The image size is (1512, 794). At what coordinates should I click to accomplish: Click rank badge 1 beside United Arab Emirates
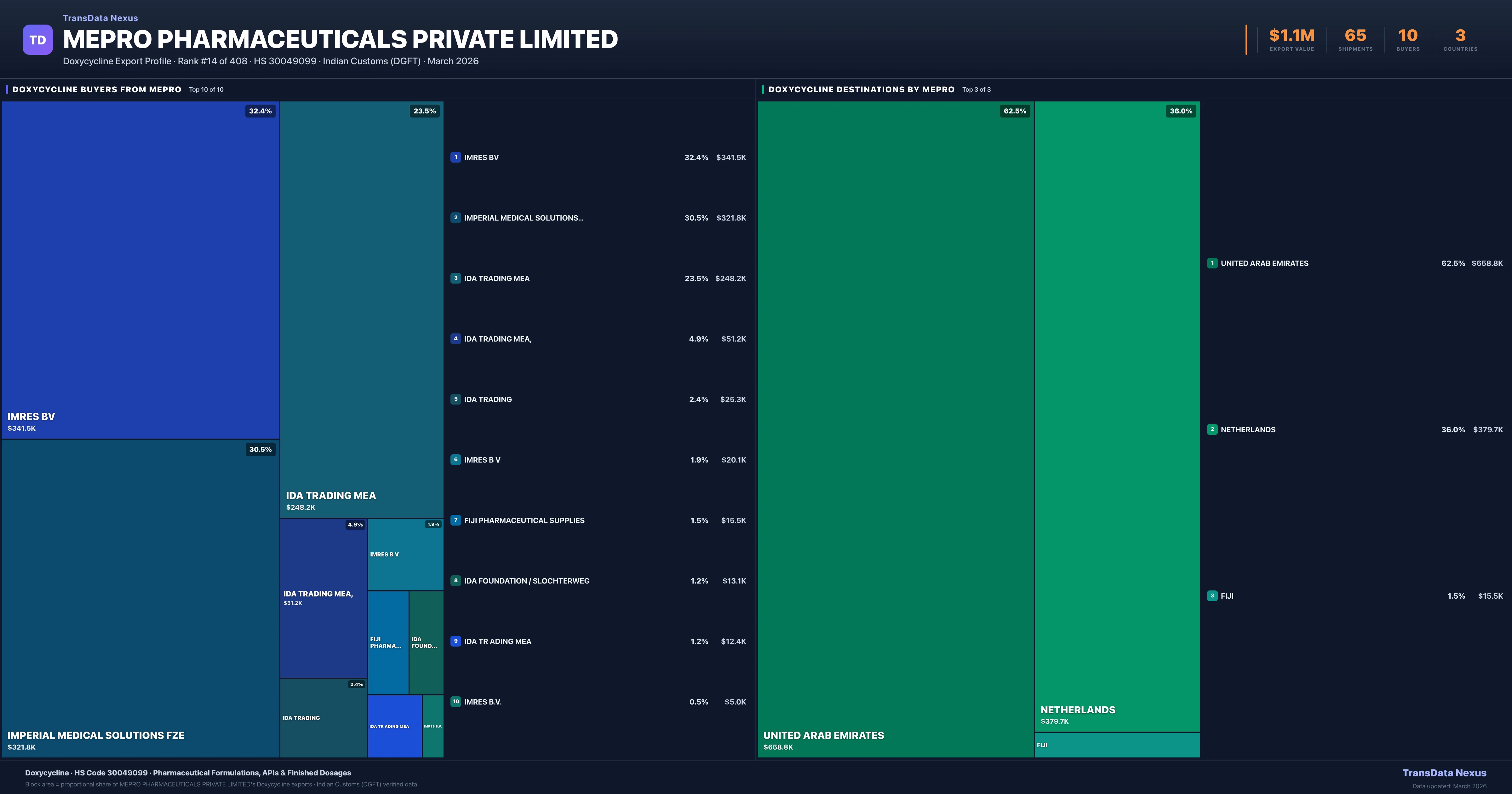point(1212,263)
